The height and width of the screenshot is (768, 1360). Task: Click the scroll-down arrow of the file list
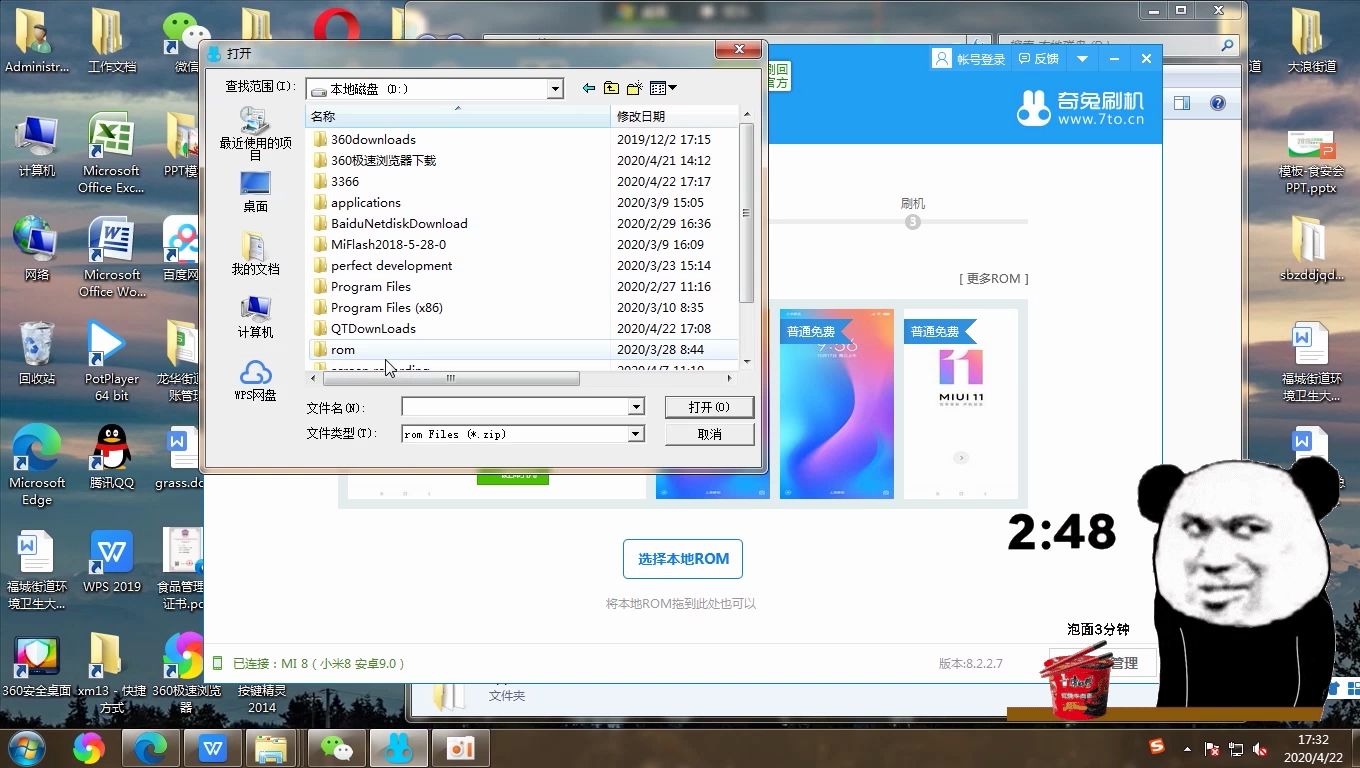746,362
